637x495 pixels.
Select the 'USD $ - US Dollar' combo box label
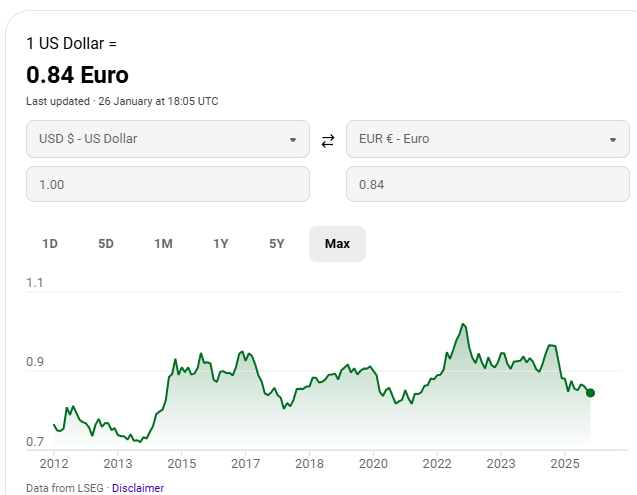coord(88,139)
